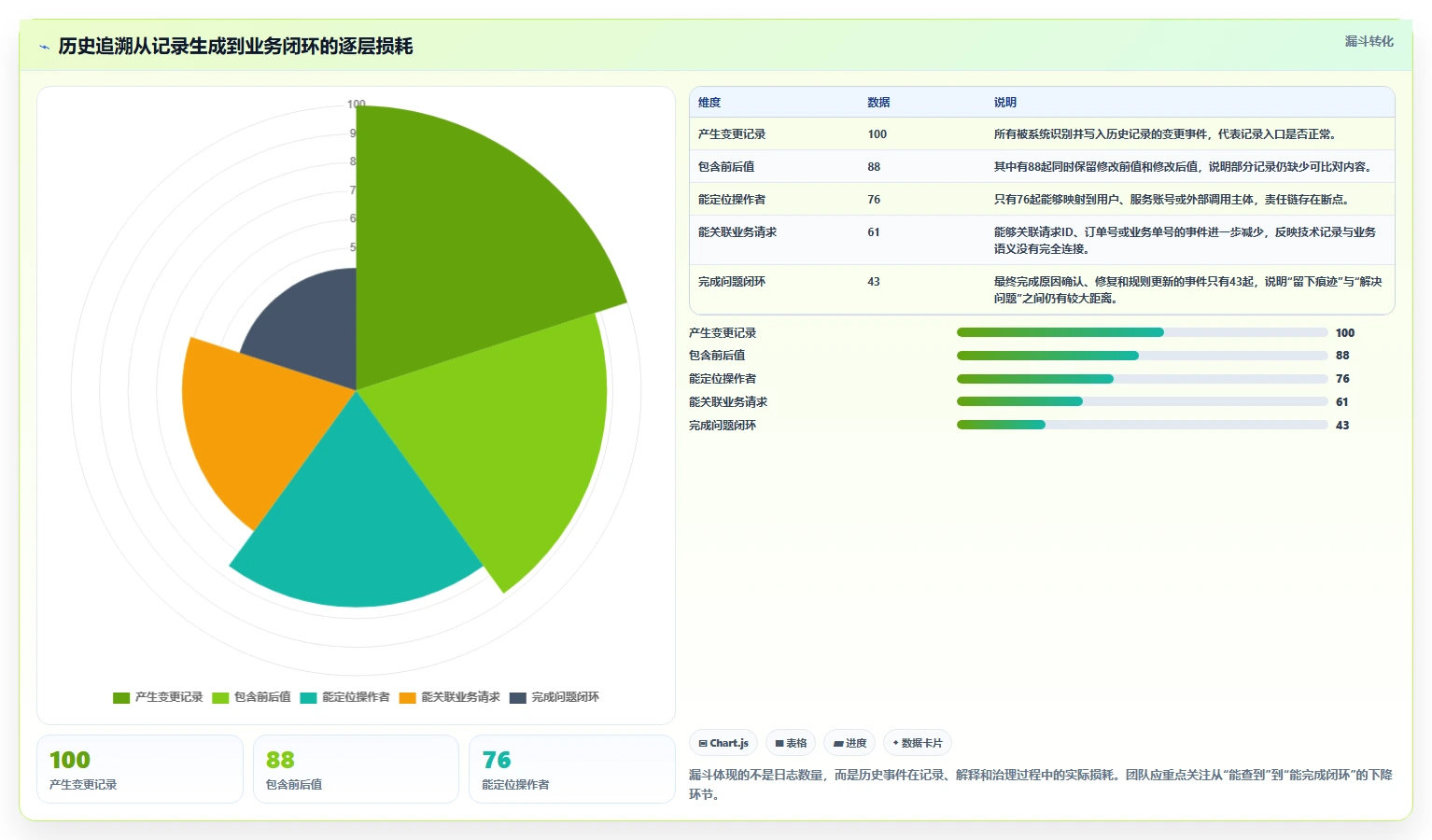Click description beginning 只有76起
The width and height of the screenshot is (1432, 840).
click(x=1173, y=200)
